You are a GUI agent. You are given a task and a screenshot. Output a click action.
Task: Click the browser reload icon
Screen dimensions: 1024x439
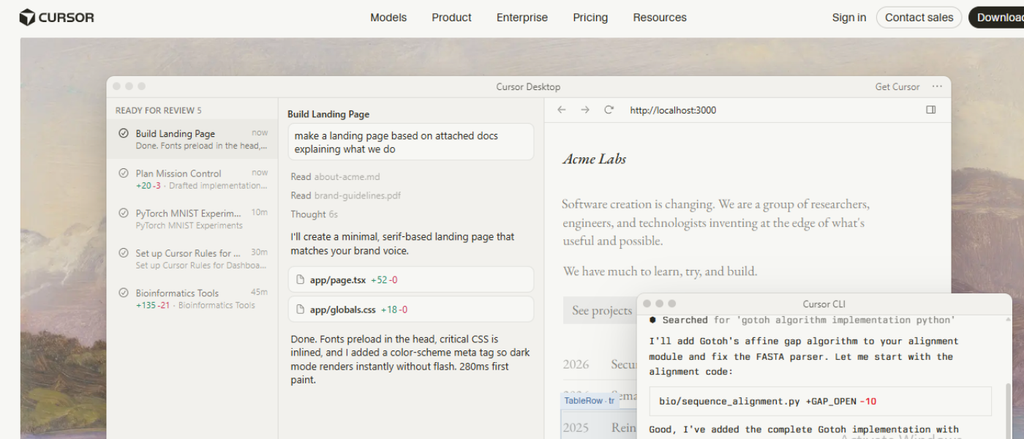609,110
